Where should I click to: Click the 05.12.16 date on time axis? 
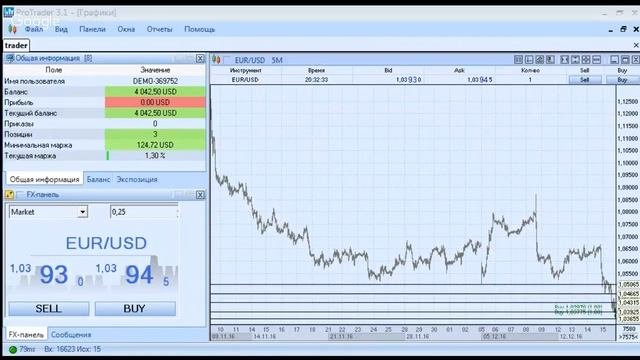[x=494, y=337]
